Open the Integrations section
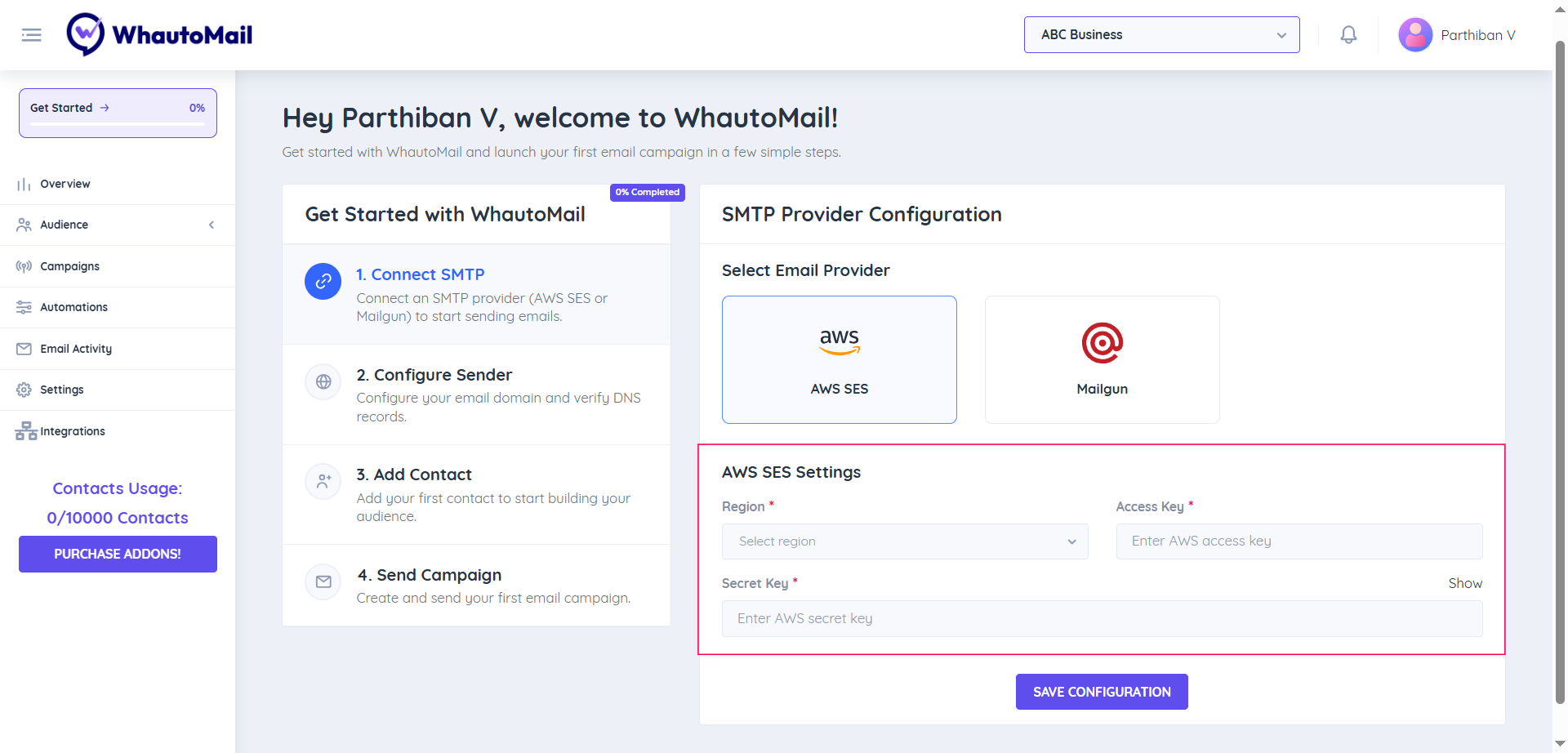The image size is (1568, 753). point(73,431)
